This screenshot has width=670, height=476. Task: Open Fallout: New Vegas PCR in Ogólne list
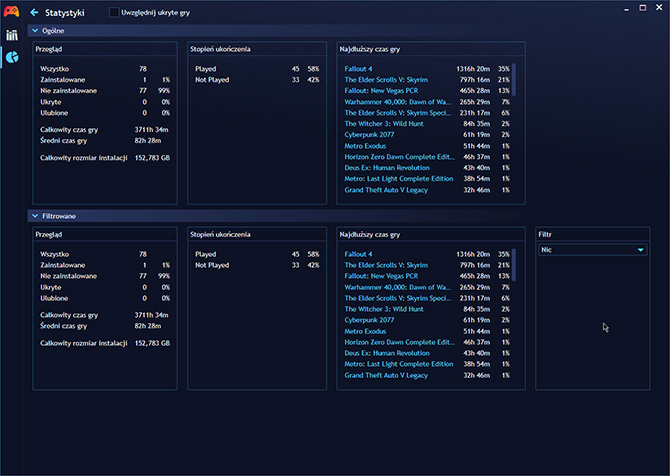(381, 91)
